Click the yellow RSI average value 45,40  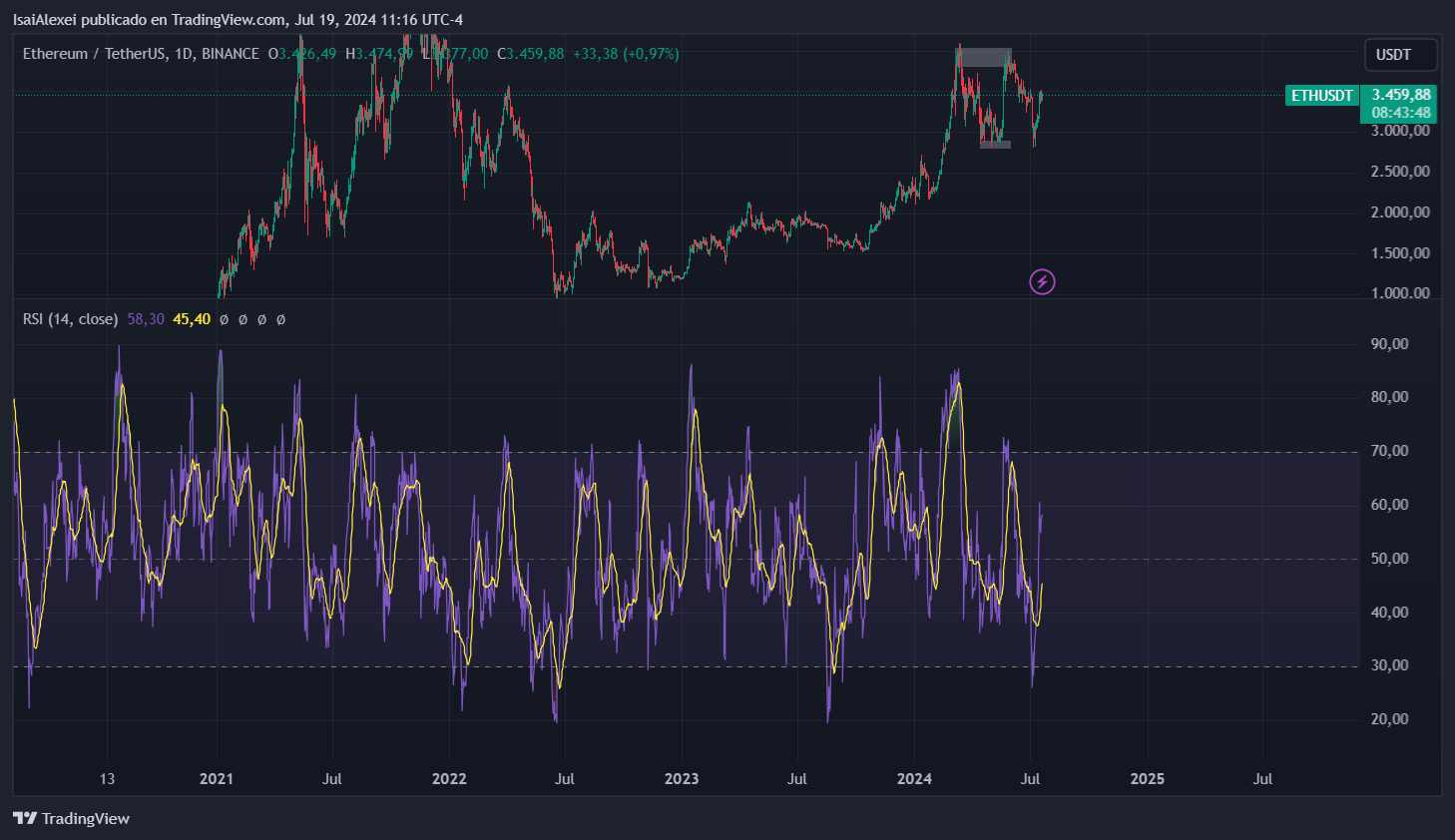coord(192,319)
